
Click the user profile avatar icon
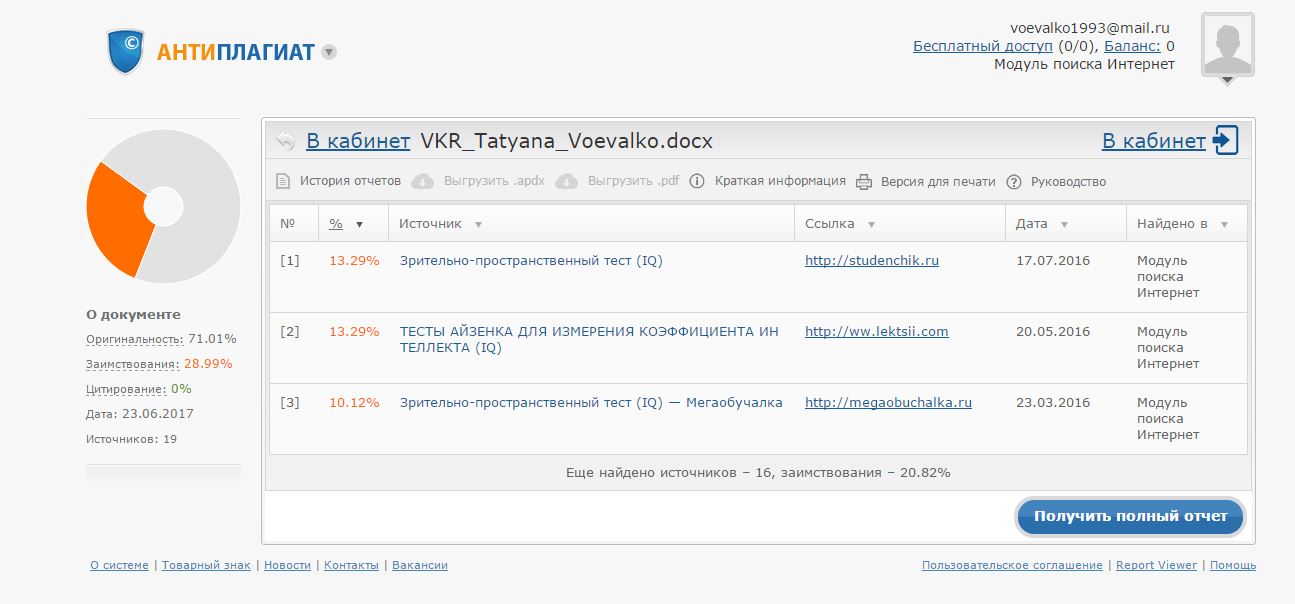click(1227, 45)
